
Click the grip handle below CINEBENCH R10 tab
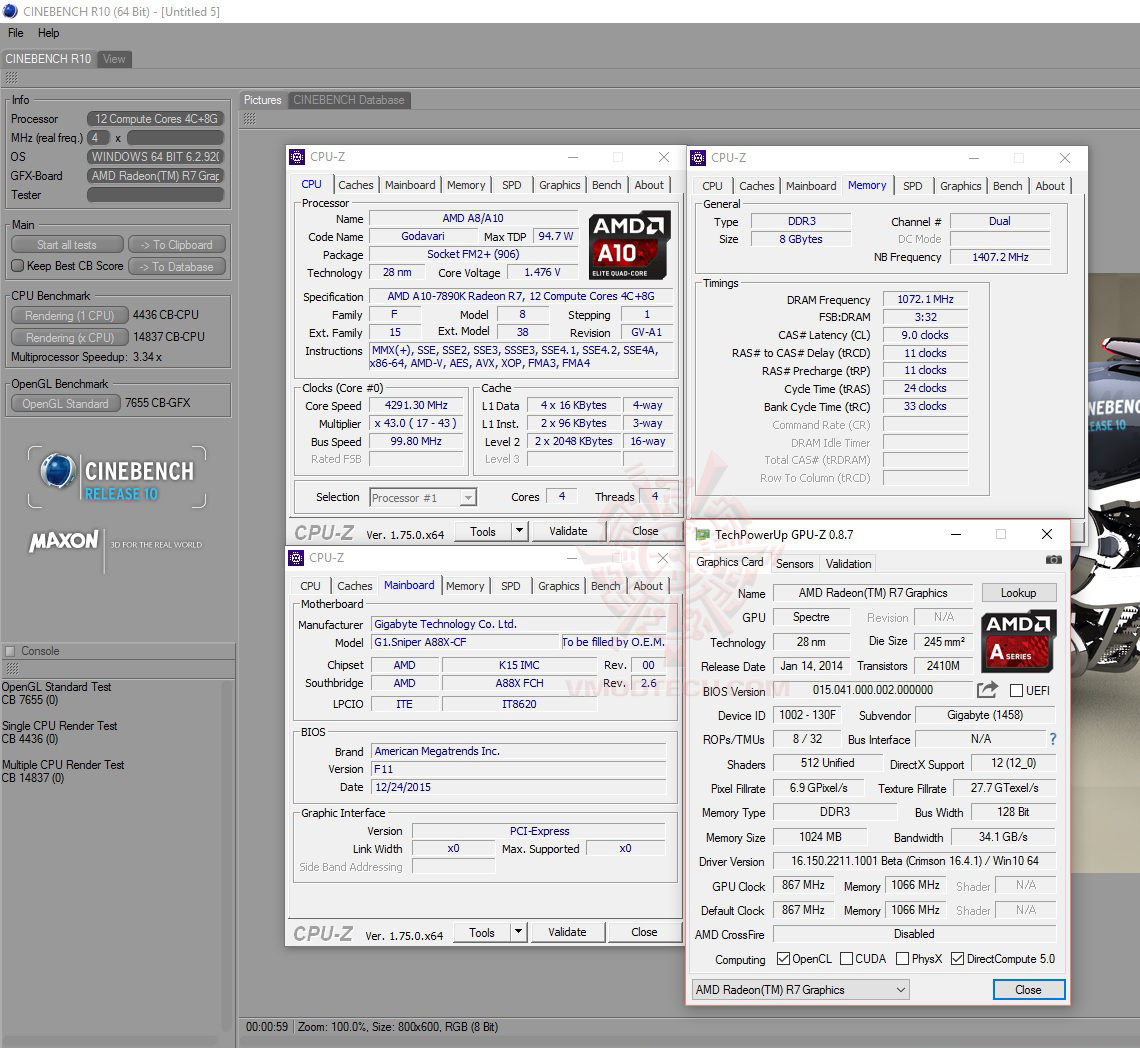point(12,78)
